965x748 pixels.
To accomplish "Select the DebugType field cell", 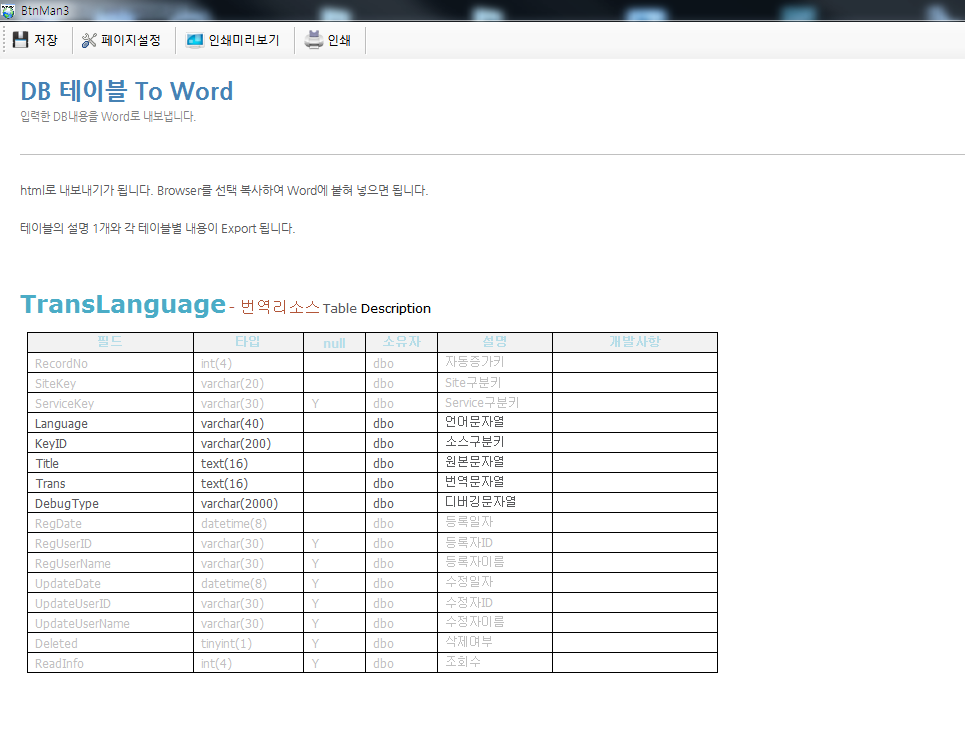I will [110, 503].
